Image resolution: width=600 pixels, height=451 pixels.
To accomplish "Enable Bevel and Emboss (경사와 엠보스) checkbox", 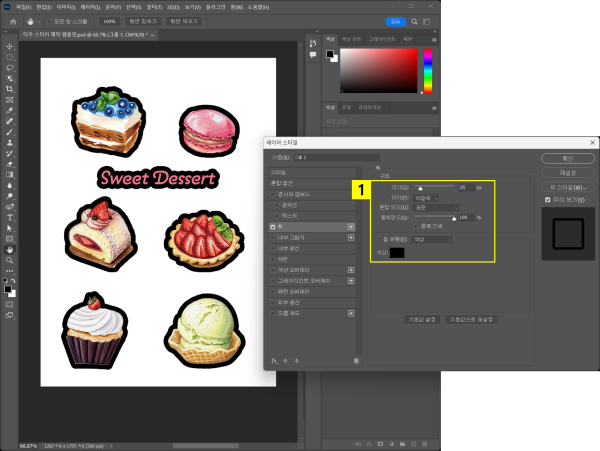I will [273, 194].
